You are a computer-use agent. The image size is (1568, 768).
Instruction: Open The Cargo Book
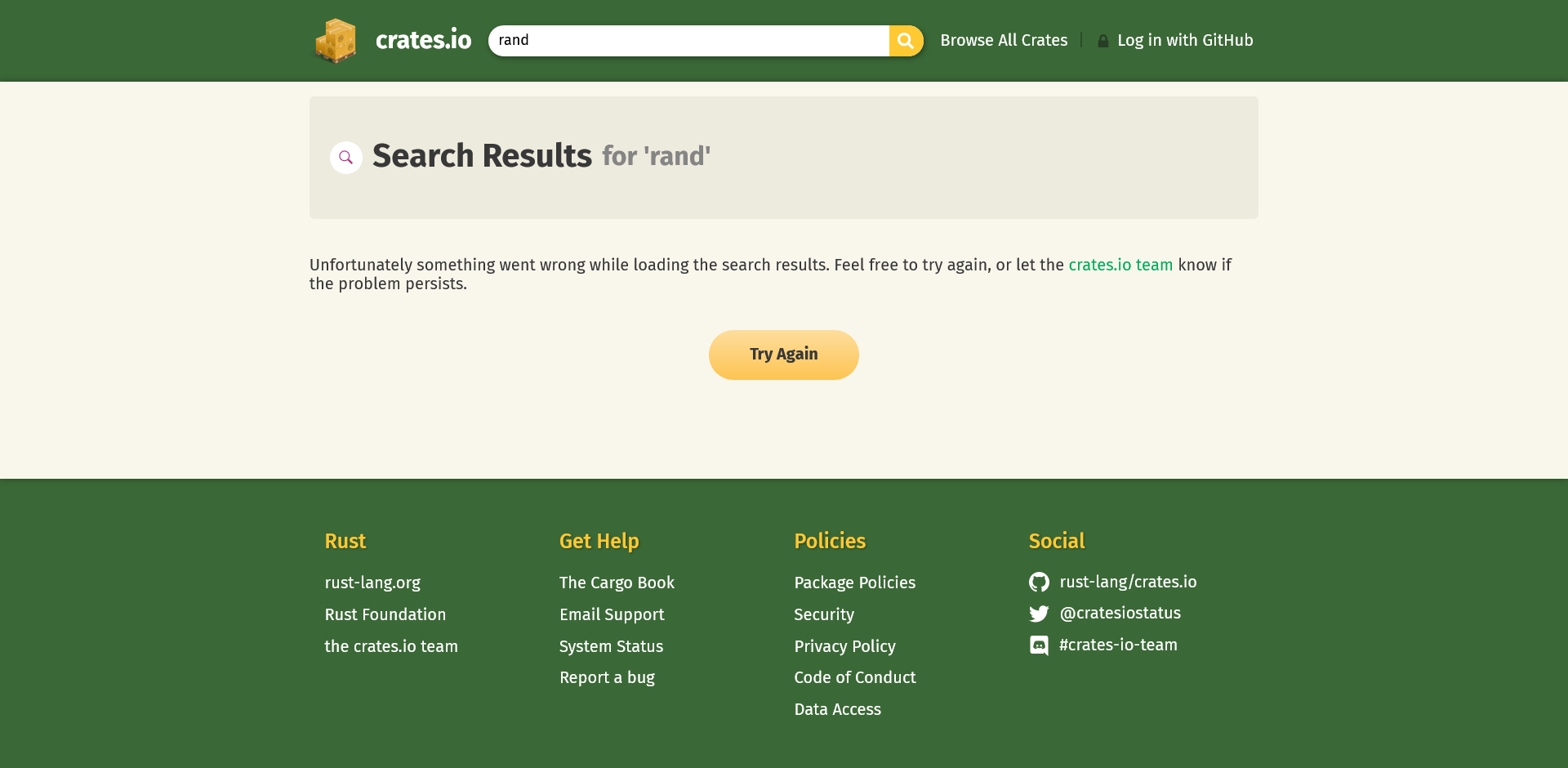(617, 583)
